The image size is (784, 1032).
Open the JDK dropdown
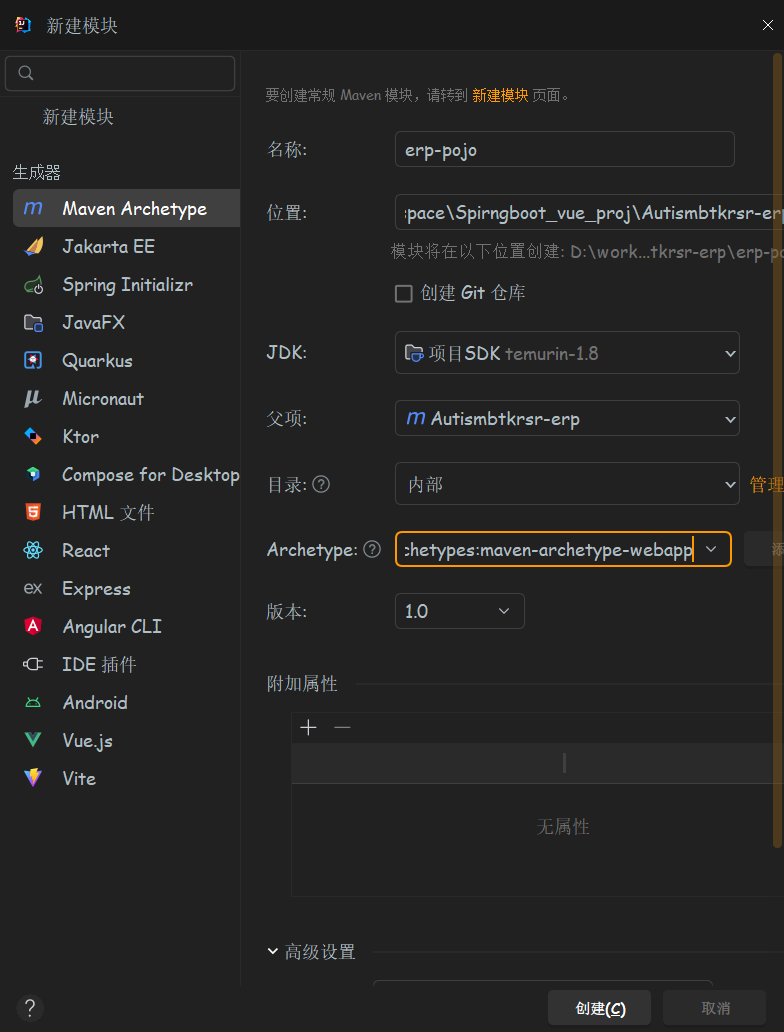point(567,353)
